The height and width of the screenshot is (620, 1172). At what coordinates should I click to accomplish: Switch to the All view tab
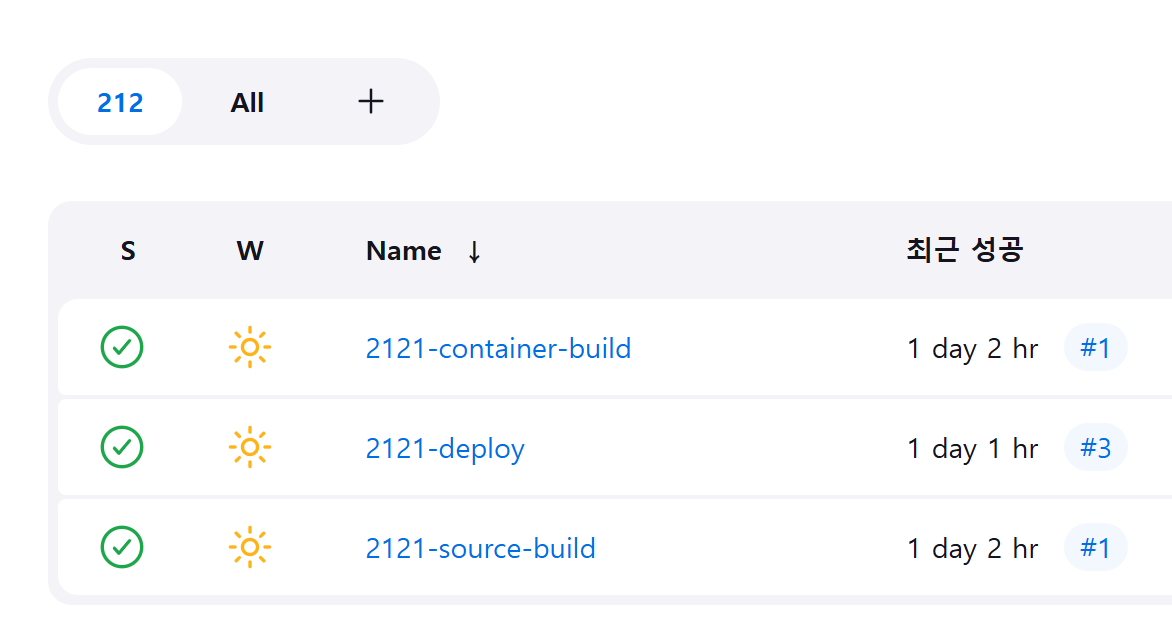point(247,102)
